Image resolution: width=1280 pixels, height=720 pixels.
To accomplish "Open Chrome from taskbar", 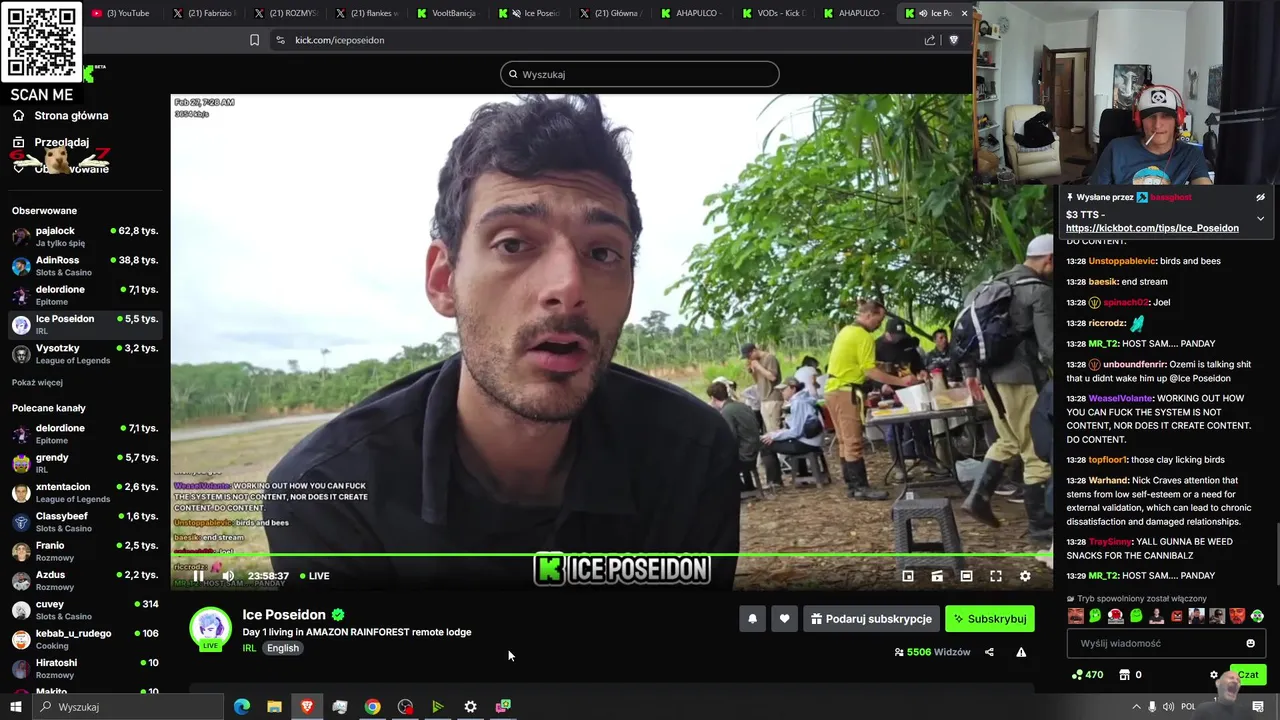I will (x=372, y=707).
